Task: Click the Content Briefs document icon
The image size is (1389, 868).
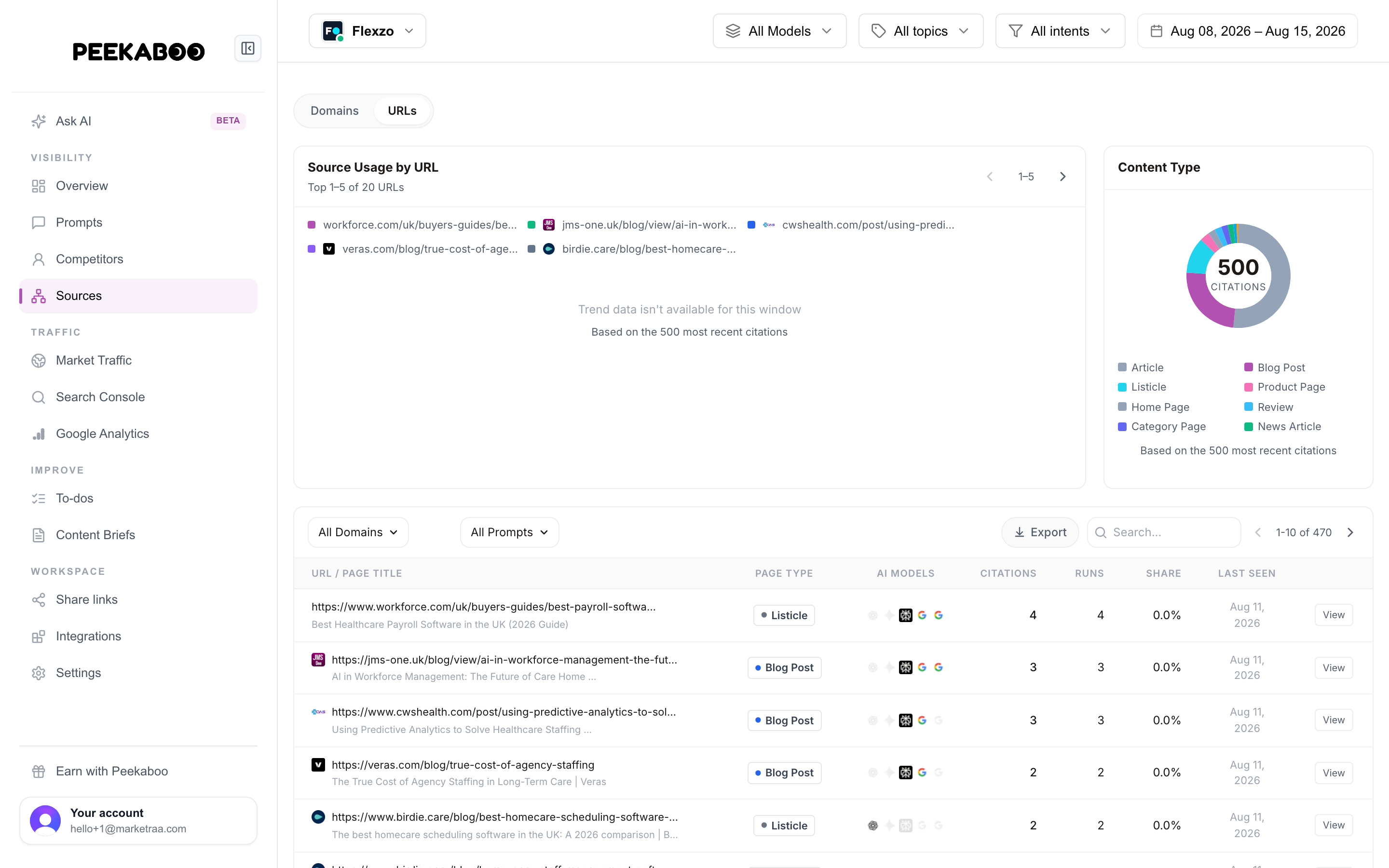Action: pos(39,535)
